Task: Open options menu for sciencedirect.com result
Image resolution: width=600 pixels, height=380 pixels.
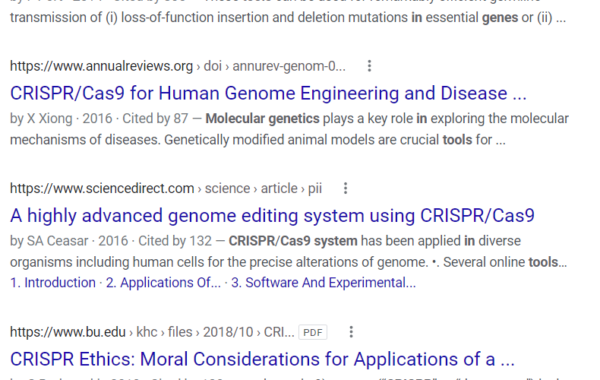Action: tap(346, 188)
